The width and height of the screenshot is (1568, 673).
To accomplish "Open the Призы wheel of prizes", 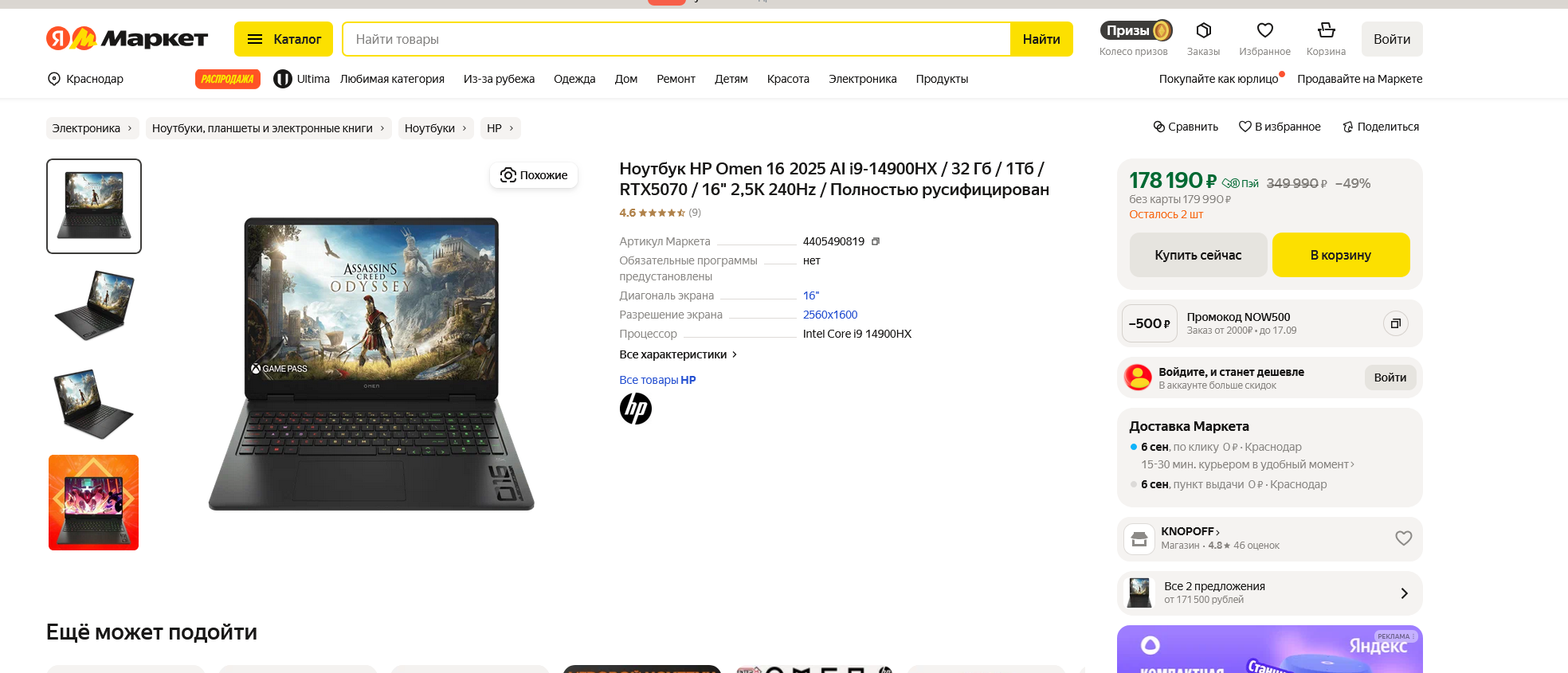I will (x=1134, y=39).
